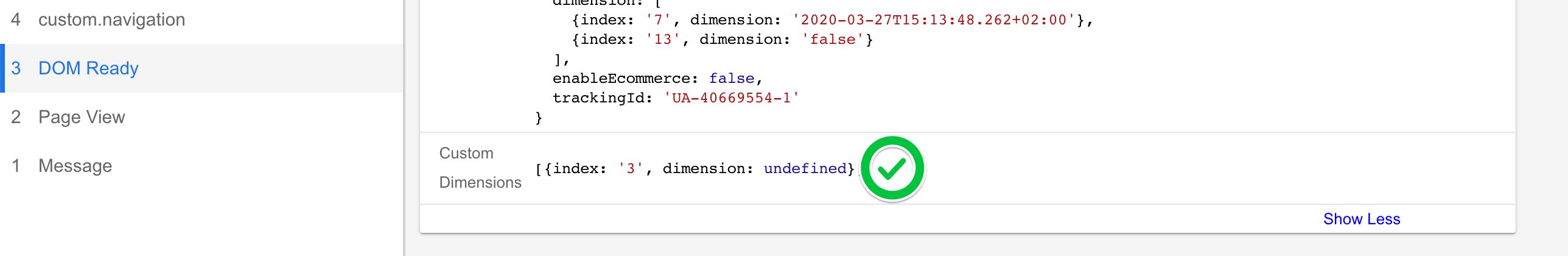The image size is (1568, 256).
Task: Click the 2020-03-27 timestamp dimension value
Action: tap(934, 20)
